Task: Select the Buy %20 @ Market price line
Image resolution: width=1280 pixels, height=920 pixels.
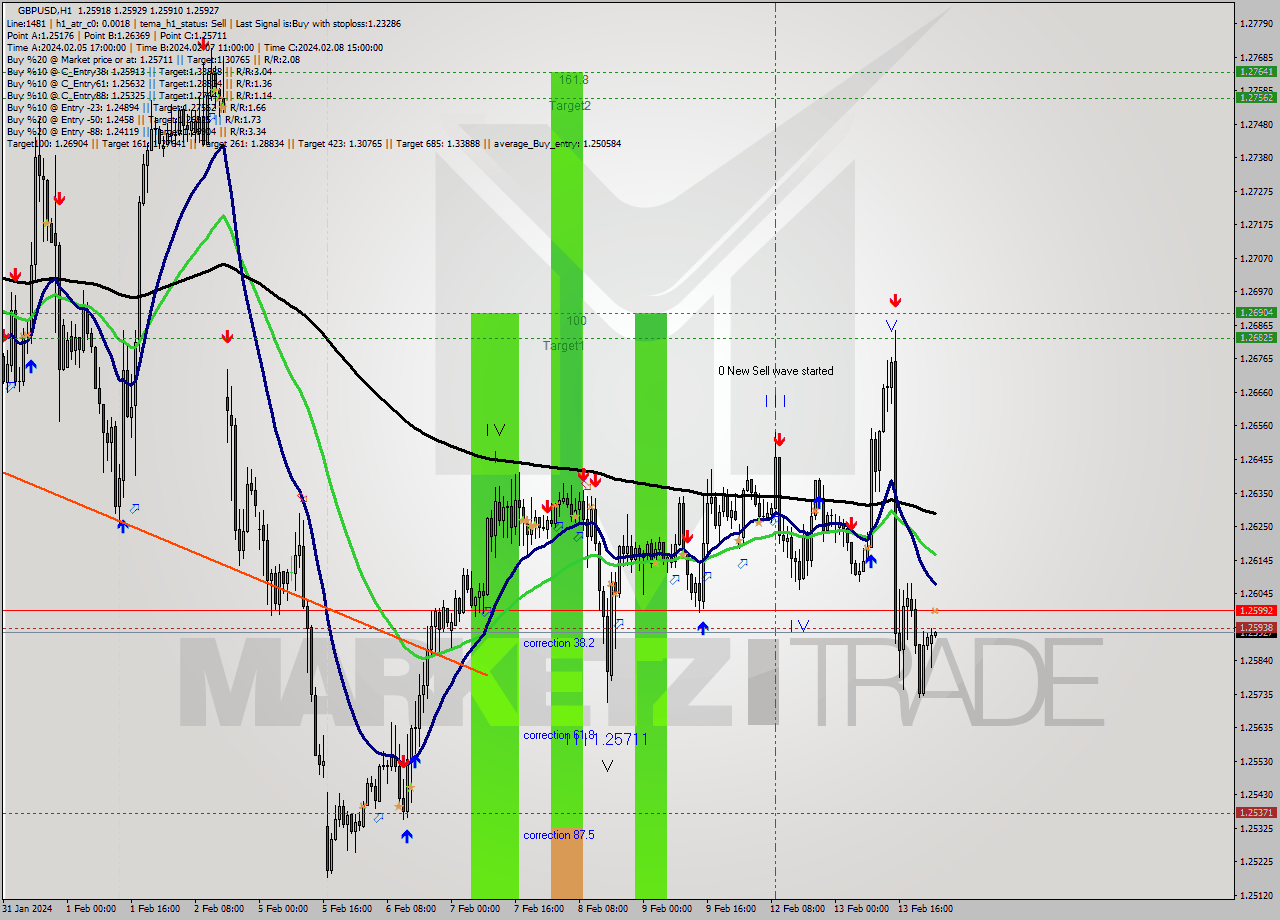Action: (x=153, y=60)
